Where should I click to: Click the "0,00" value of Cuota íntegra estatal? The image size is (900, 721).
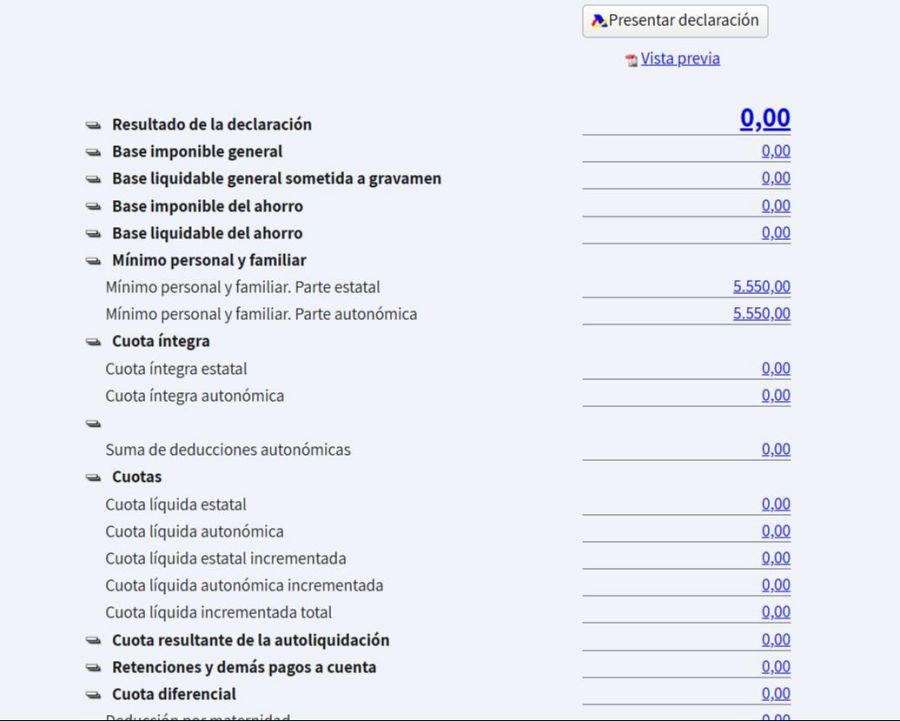[x=778, y=368]
